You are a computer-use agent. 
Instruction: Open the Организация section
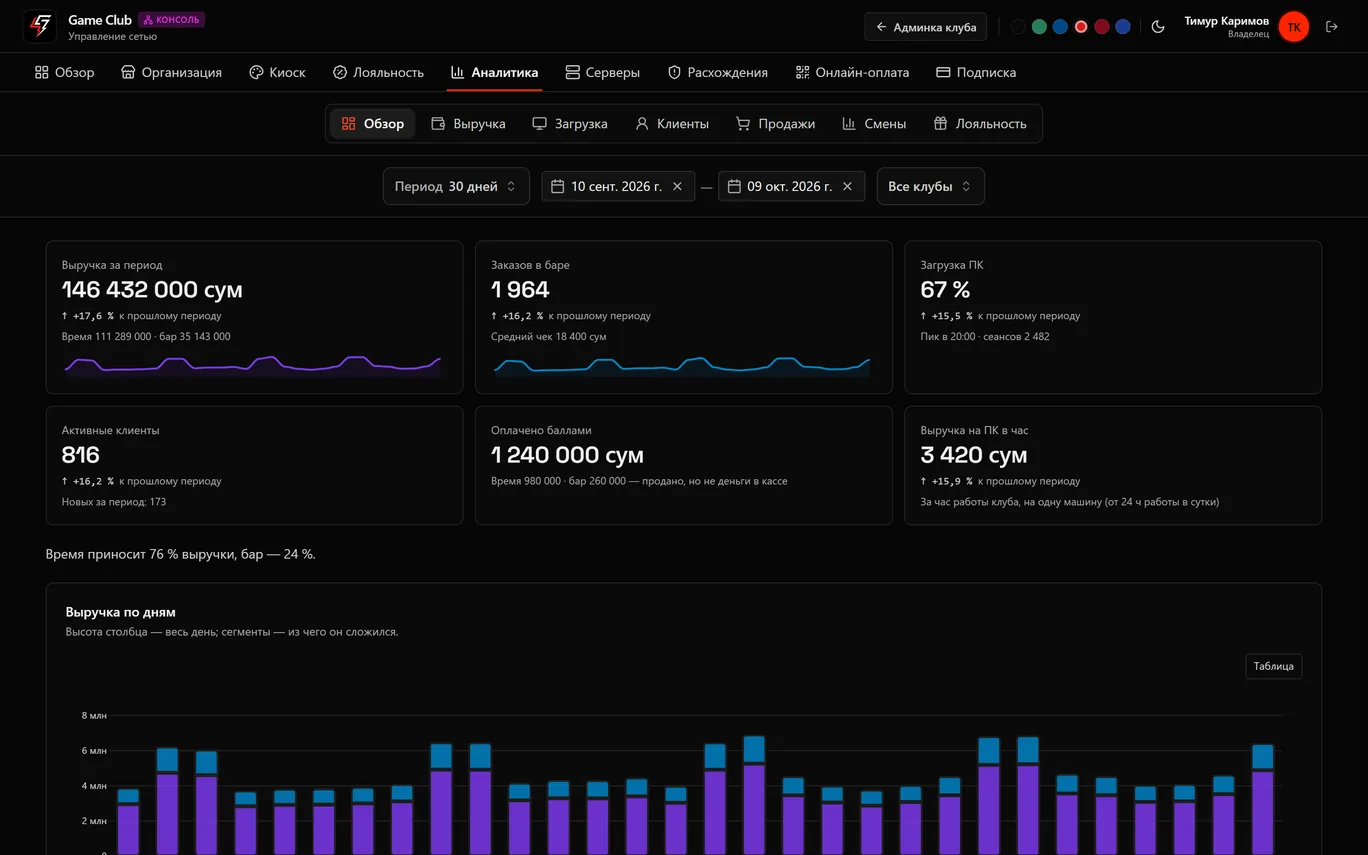click(x=171, y=72)
